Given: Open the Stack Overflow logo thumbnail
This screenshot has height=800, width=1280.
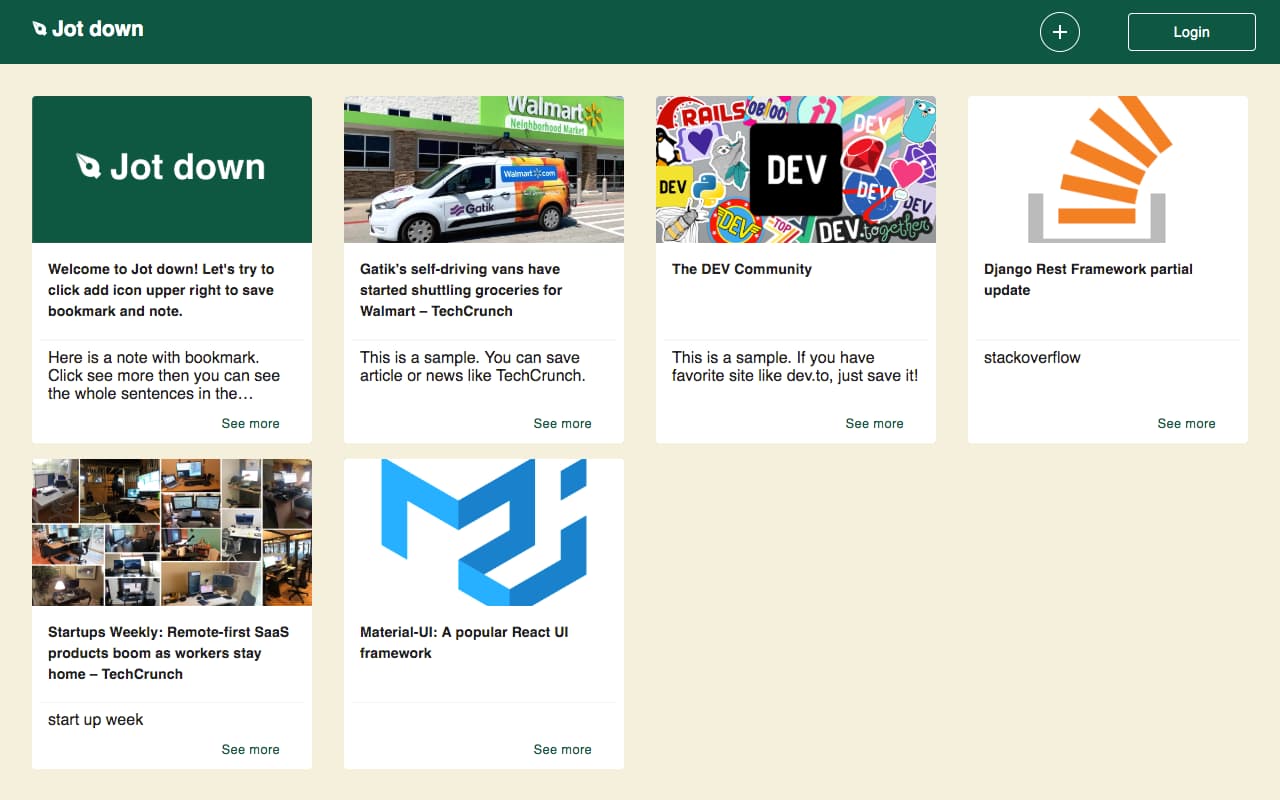Looking at the screenshot, I should click(x=1108, y=169).
